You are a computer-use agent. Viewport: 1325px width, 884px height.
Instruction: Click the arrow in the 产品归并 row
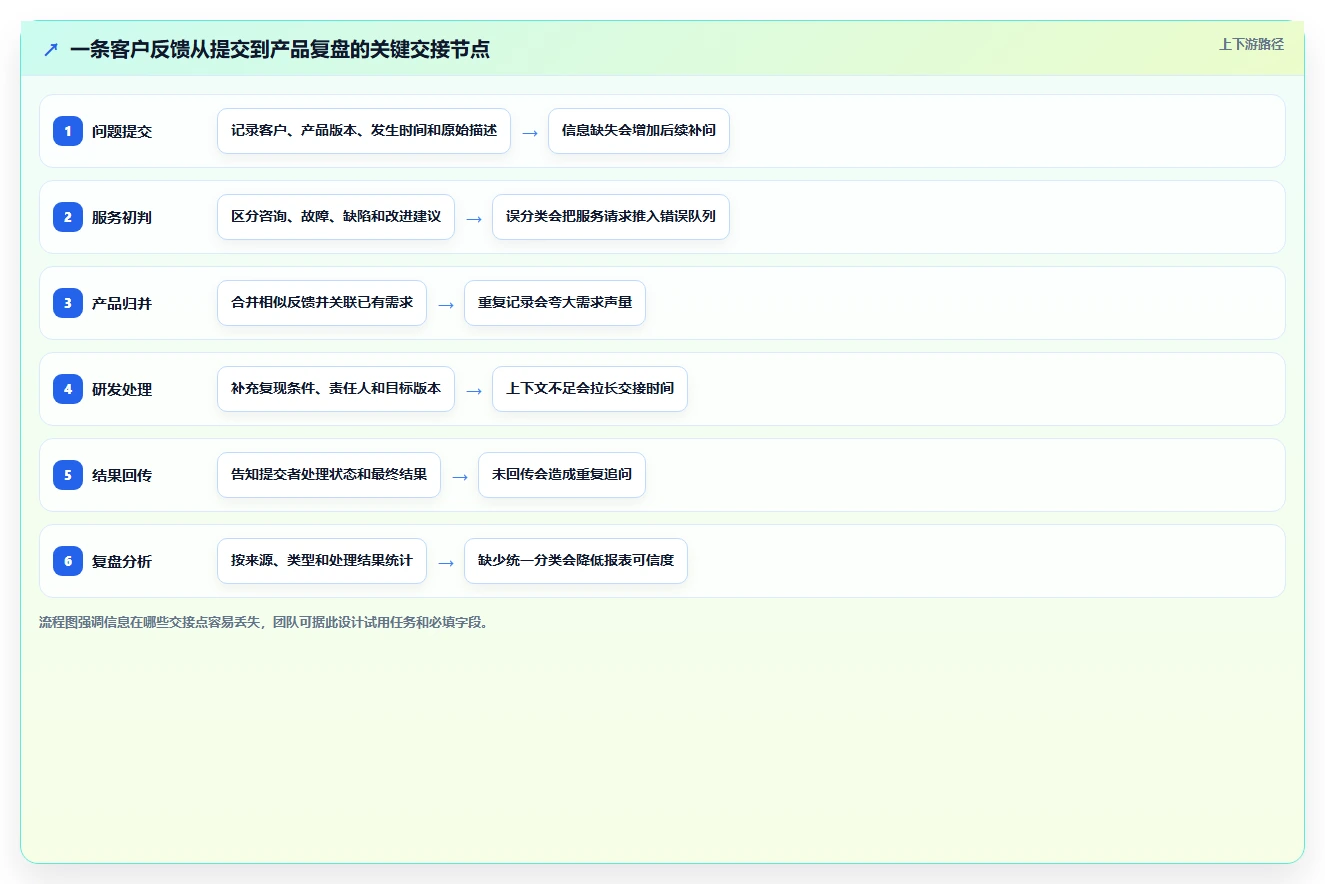(x=446, y=304)
